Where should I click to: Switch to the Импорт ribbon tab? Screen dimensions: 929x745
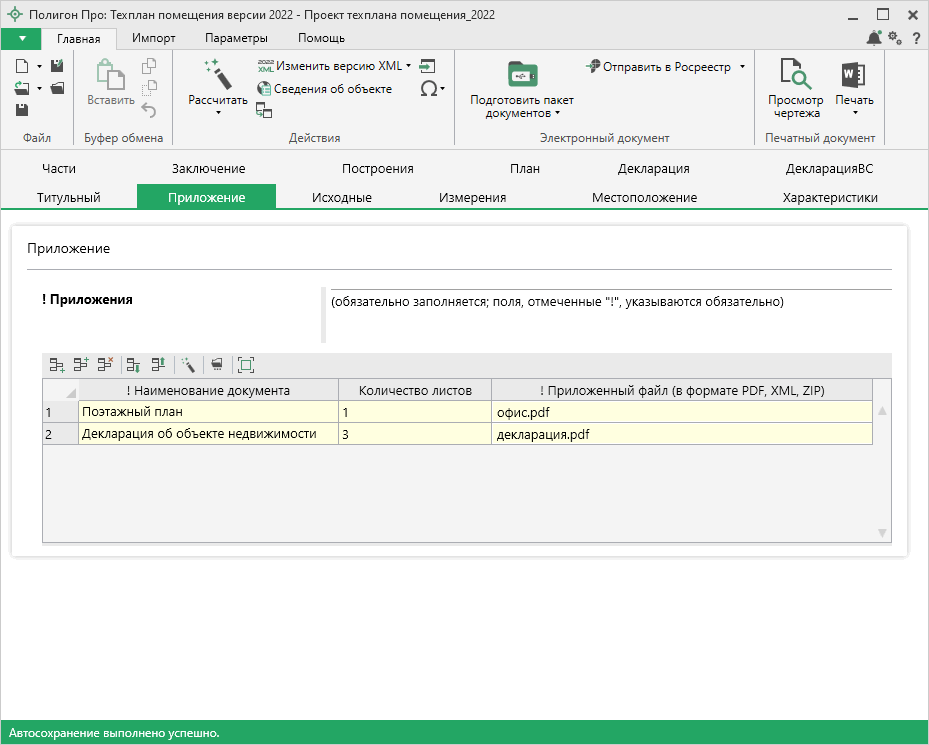153,38
